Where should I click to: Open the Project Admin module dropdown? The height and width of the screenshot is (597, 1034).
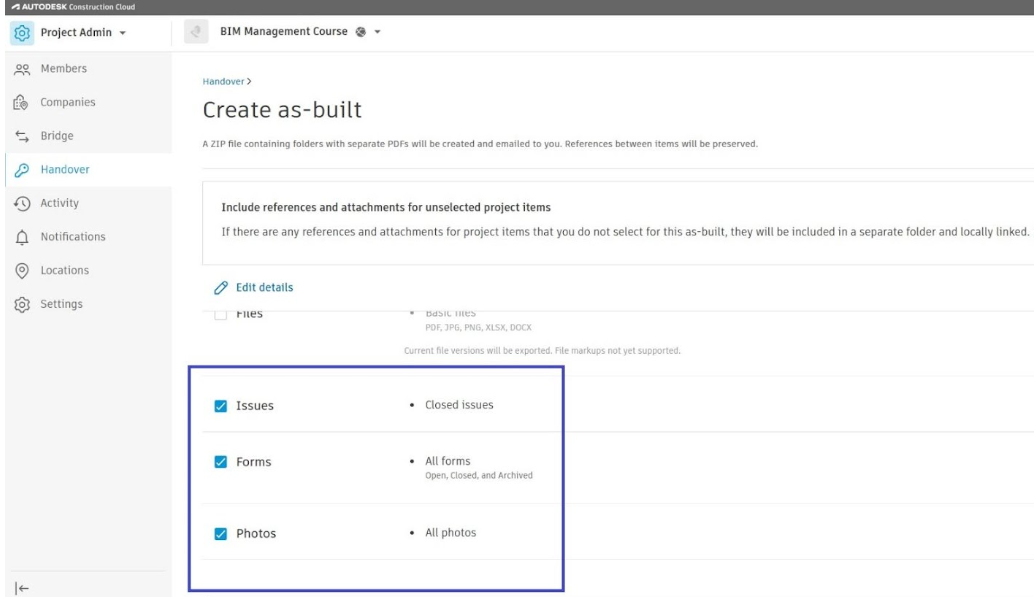(x=122, y=33)
